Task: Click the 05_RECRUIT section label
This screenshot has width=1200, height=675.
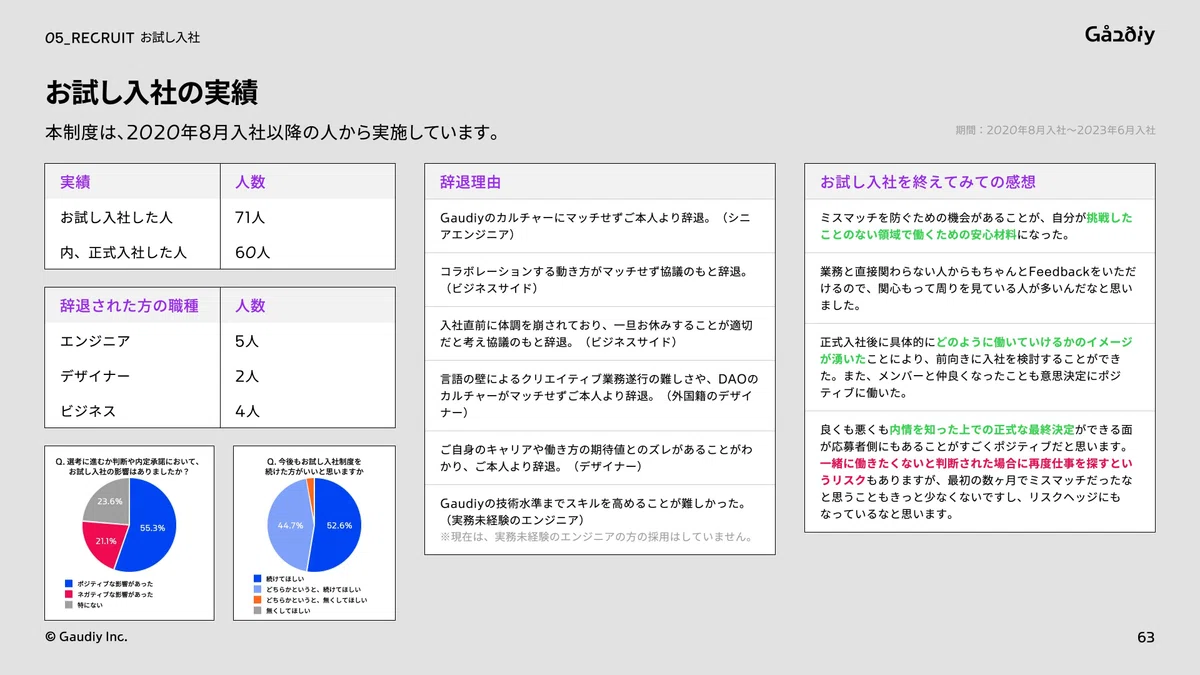Action: [90, 37]
